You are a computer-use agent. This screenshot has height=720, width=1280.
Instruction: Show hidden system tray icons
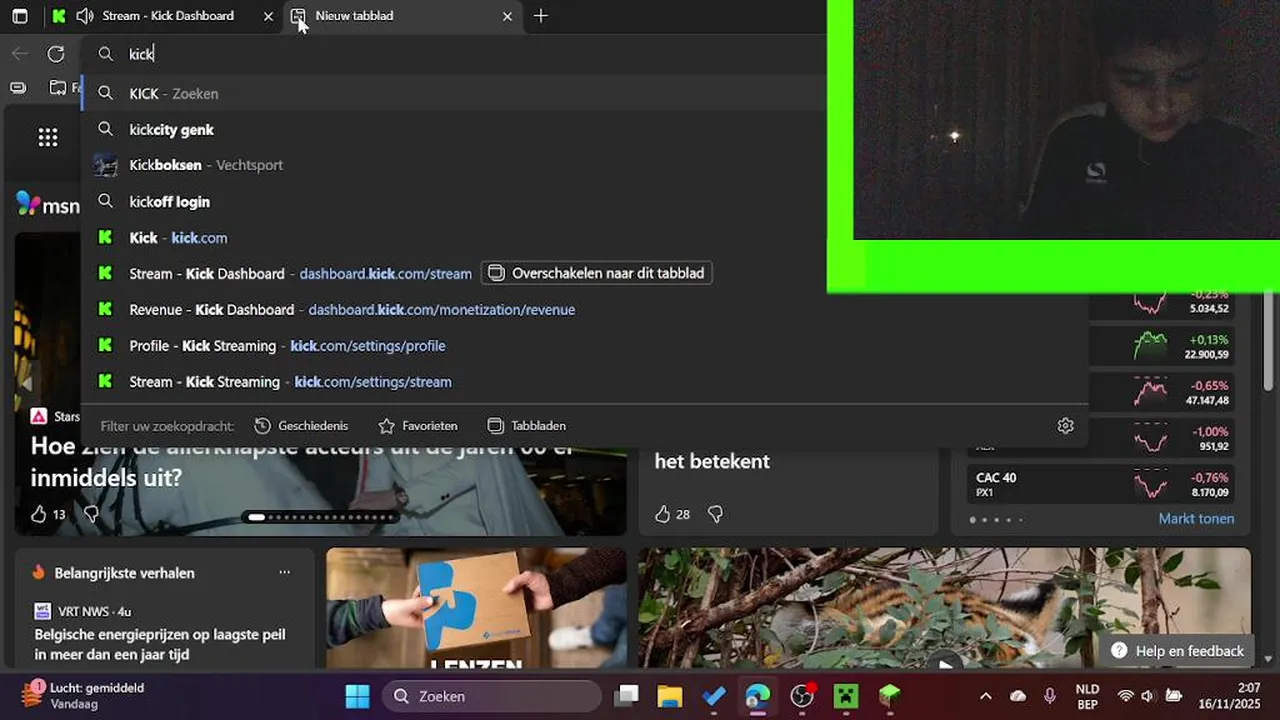point(985,696)
